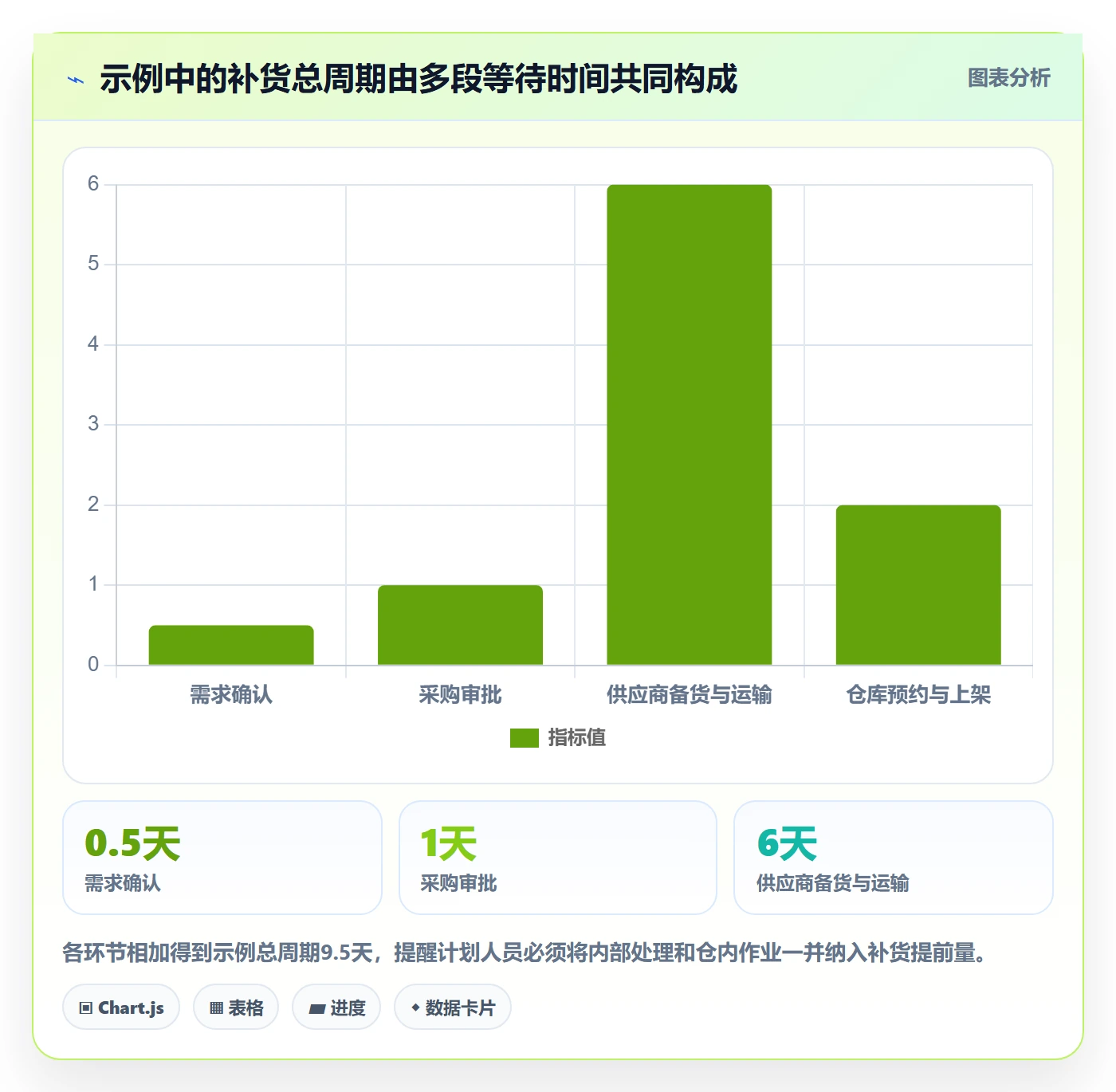Screen dimensions: 1116x1092
Task: Click the grid icon in the 表格 chip
Action: tap(217, 1008)
